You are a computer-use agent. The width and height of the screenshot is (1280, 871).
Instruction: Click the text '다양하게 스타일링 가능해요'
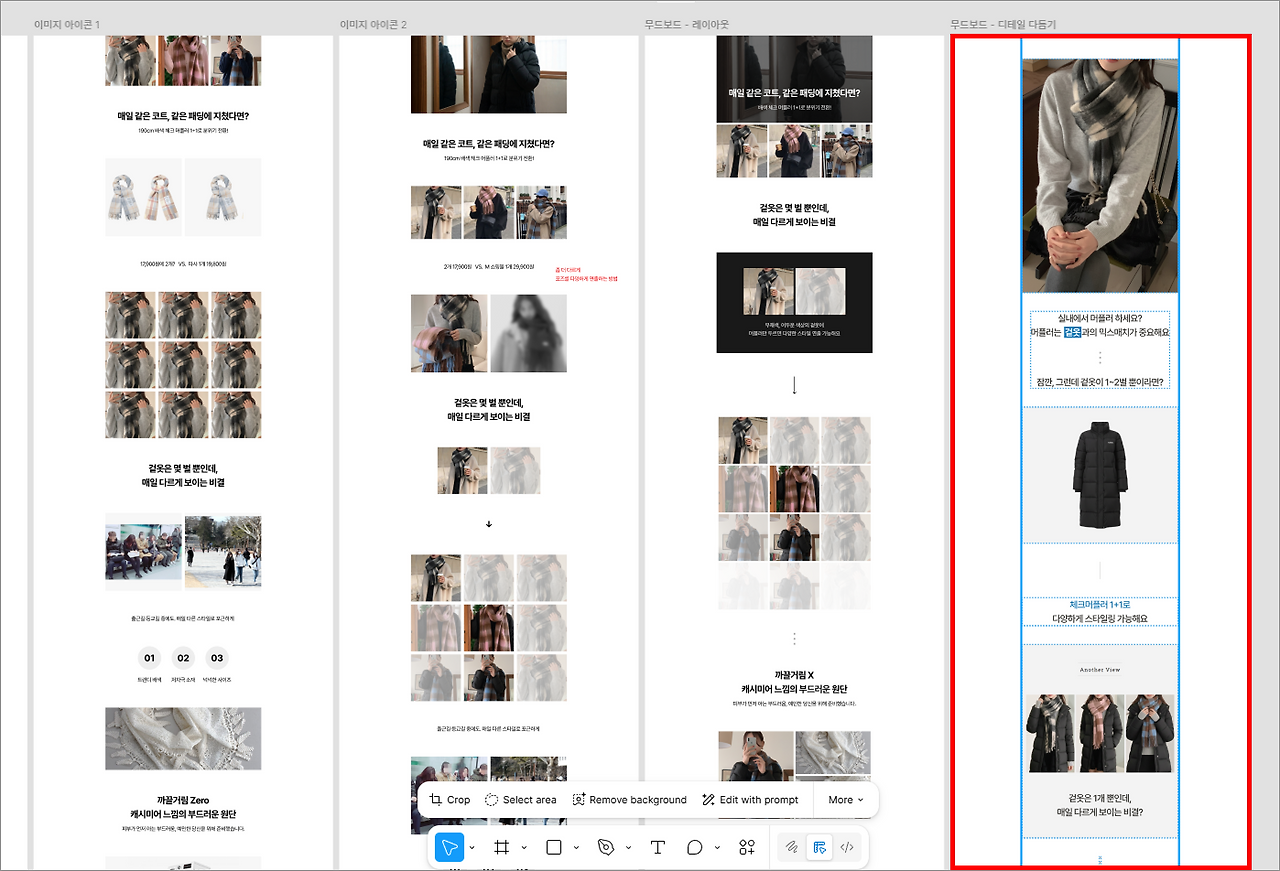pyautogui.click(x=1100, y=619)
